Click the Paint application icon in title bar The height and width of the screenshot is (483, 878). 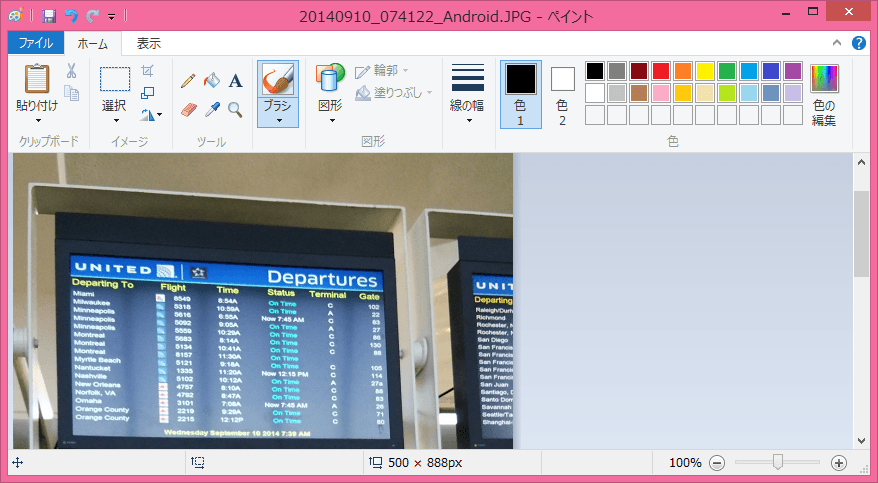[16, 16]
